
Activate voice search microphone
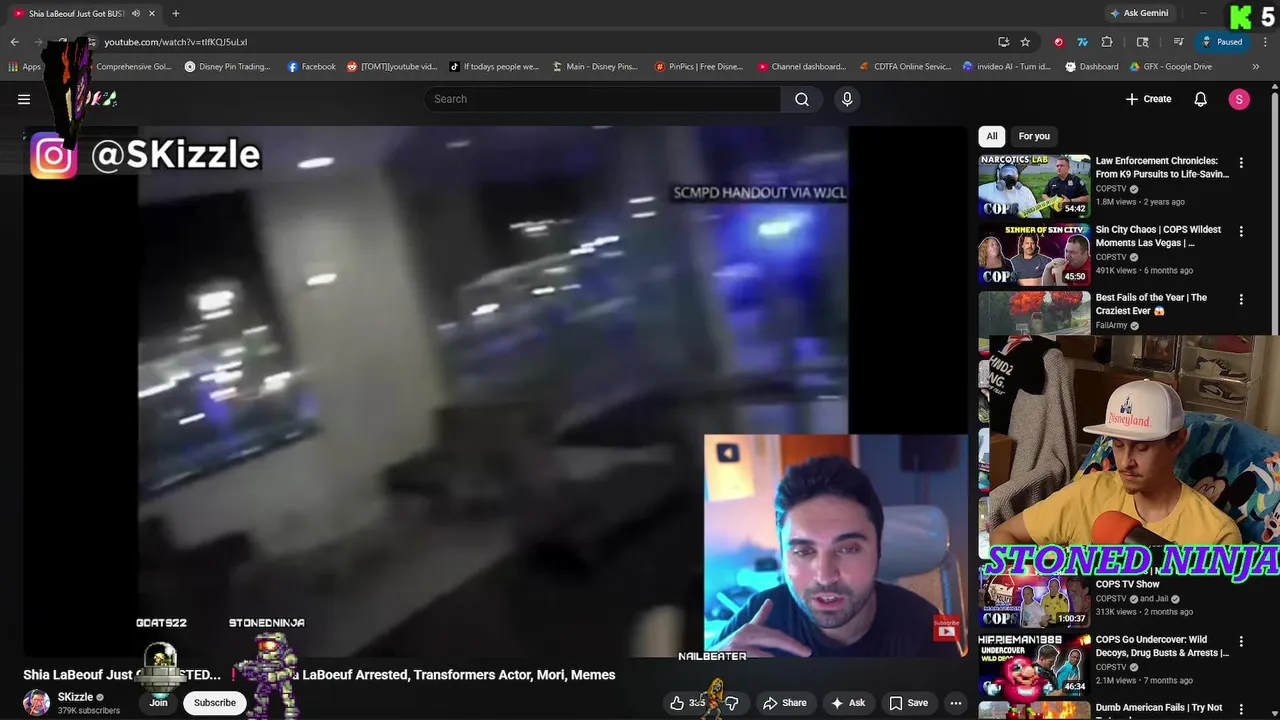[847, 99]
